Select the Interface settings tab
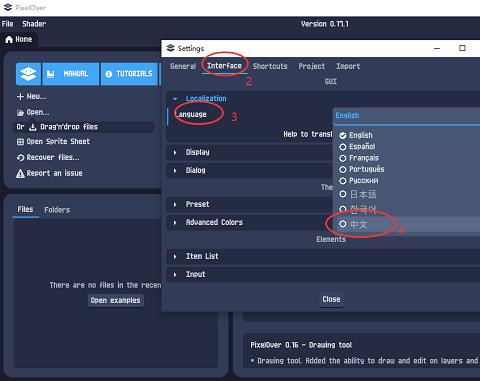480x381 pixels. 224,66
